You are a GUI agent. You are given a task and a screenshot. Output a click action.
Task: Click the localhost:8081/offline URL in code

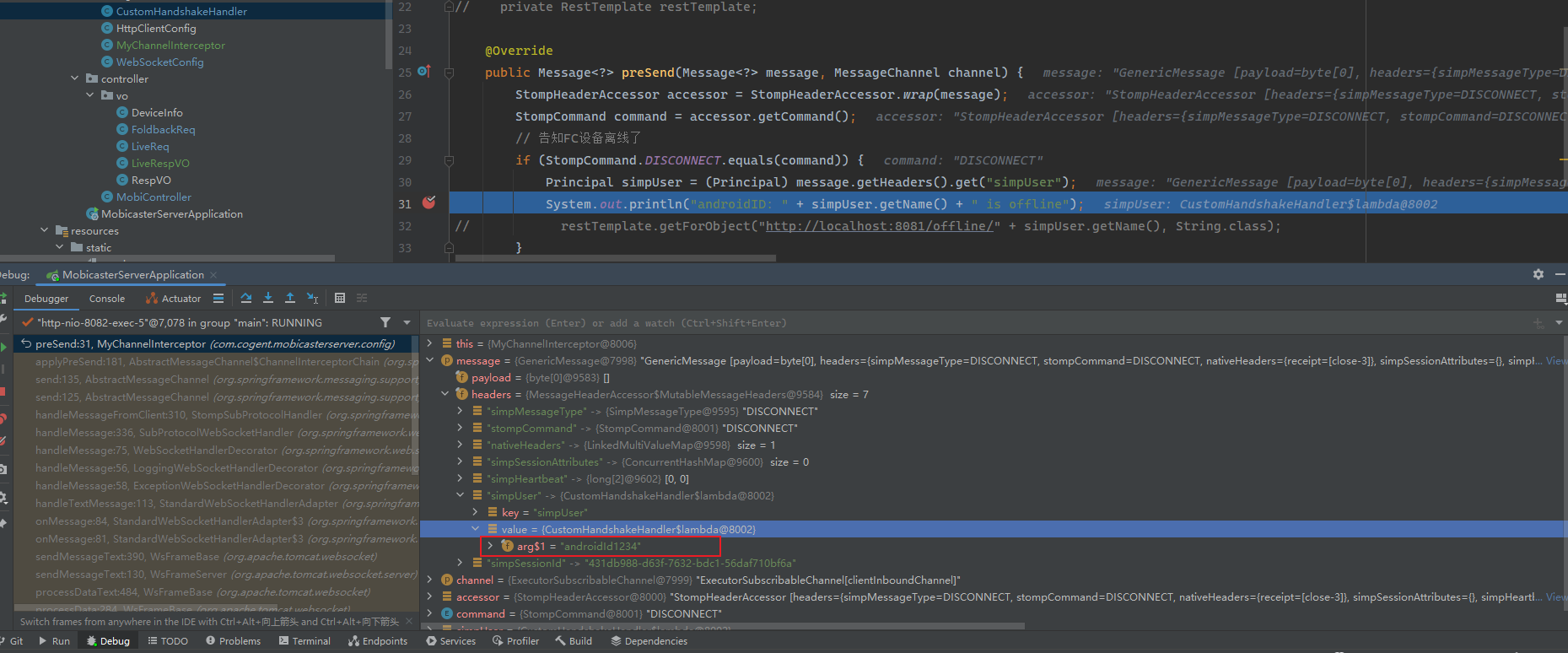(879, 226)
